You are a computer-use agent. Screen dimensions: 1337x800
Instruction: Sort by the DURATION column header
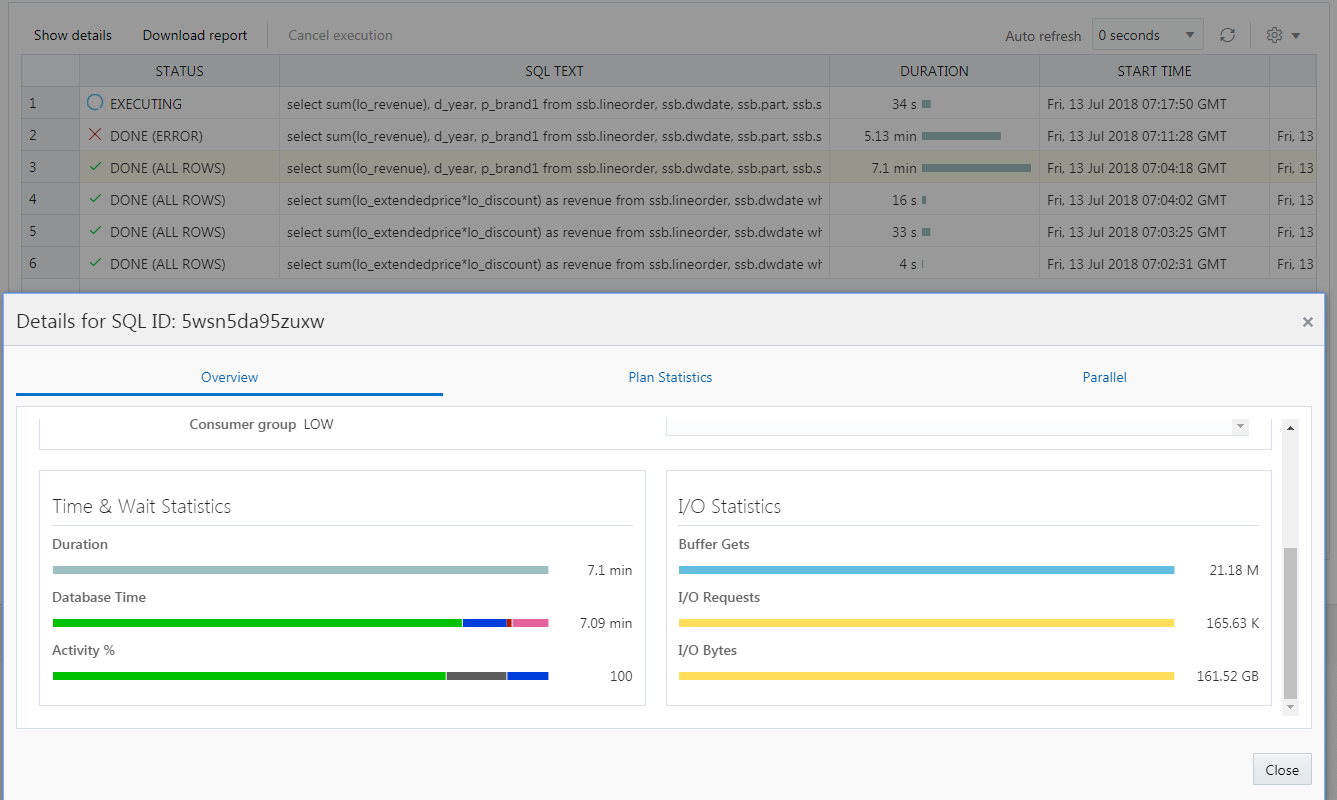tap(934, 71)
